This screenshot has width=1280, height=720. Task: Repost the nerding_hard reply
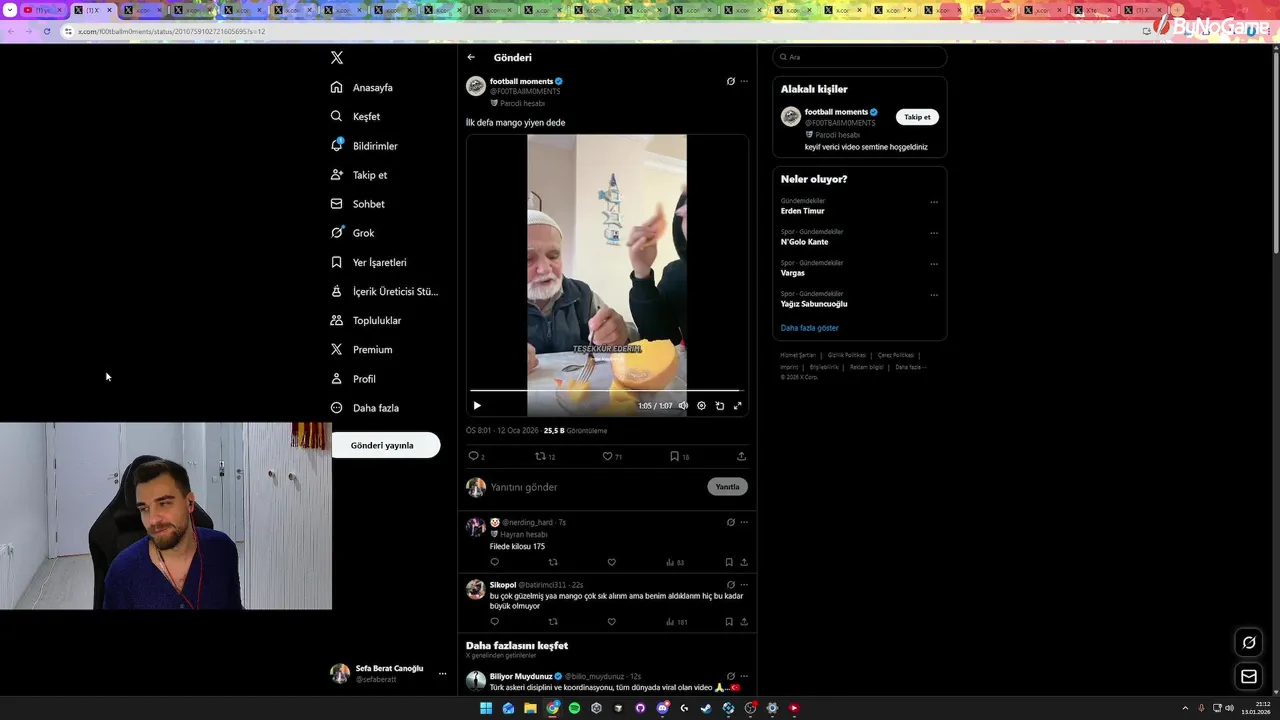(x=553, y=562)
